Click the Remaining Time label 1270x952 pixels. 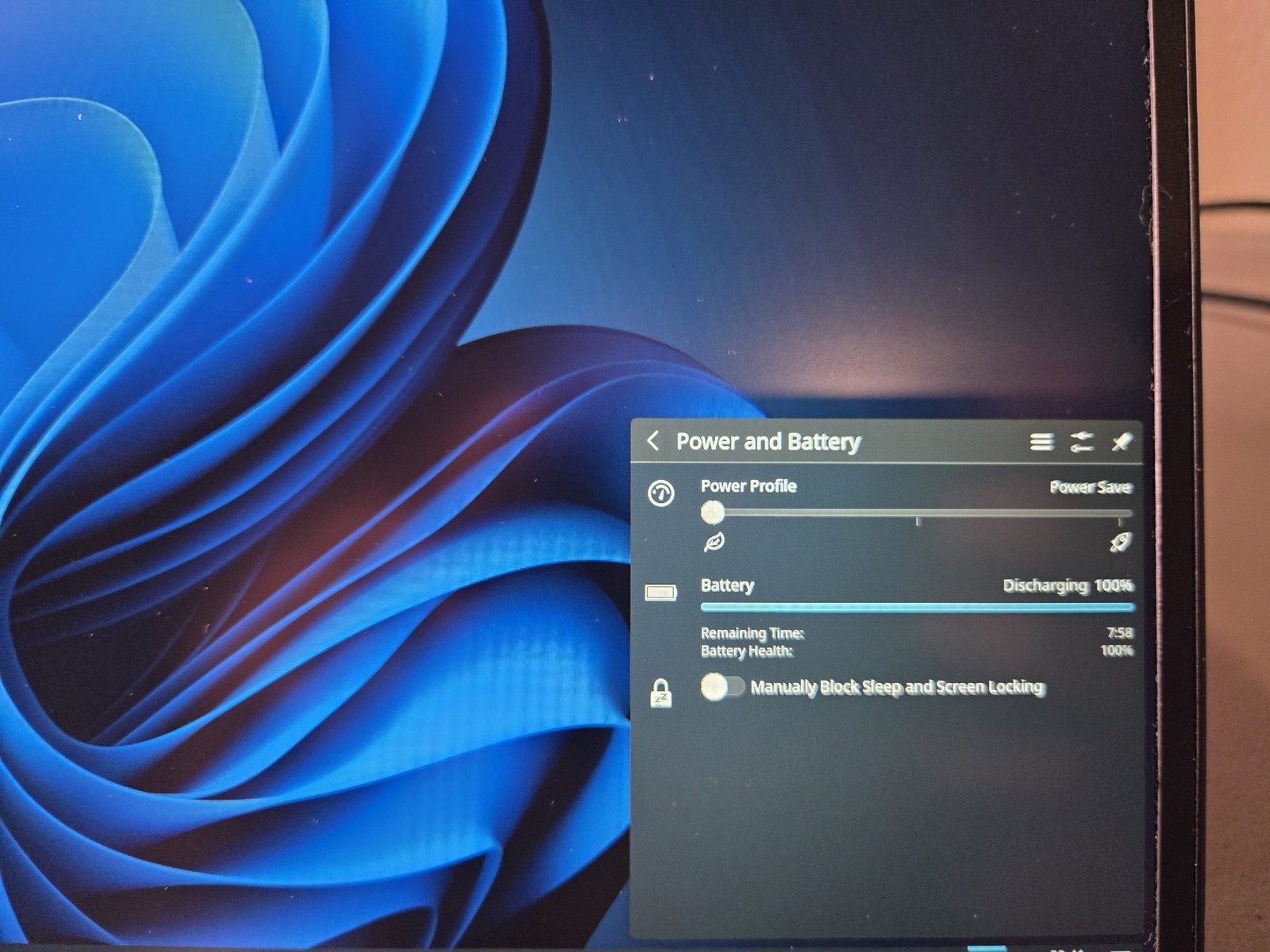pos(752,633)
